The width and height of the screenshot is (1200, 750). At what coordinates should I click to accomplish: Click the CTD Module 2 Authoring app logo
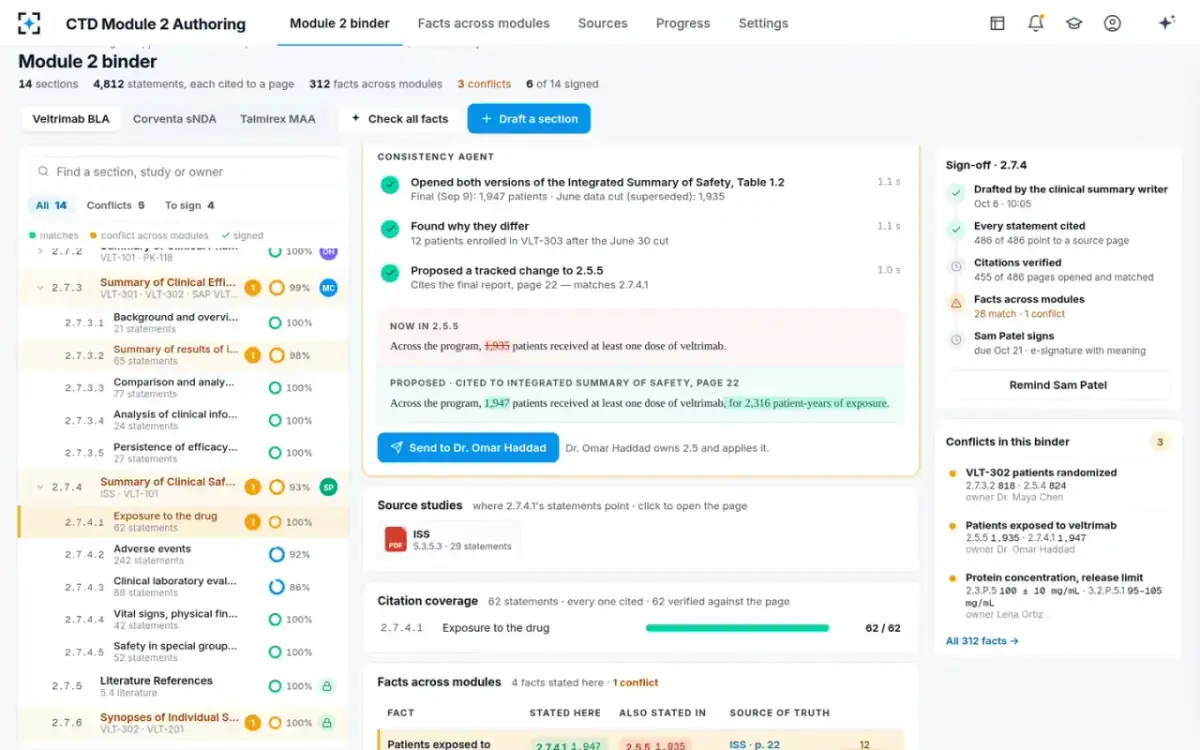(x=30, y=23)
